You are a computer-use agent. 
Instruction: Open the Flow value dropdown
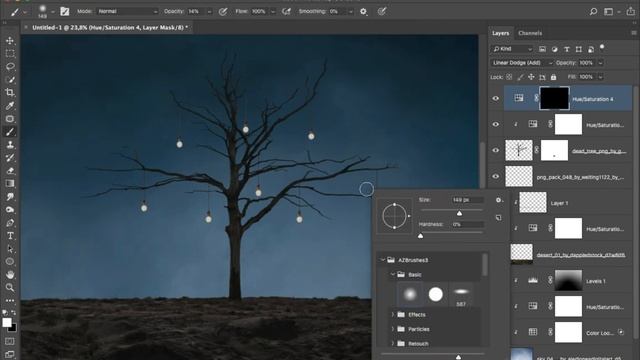pos(273,11)
